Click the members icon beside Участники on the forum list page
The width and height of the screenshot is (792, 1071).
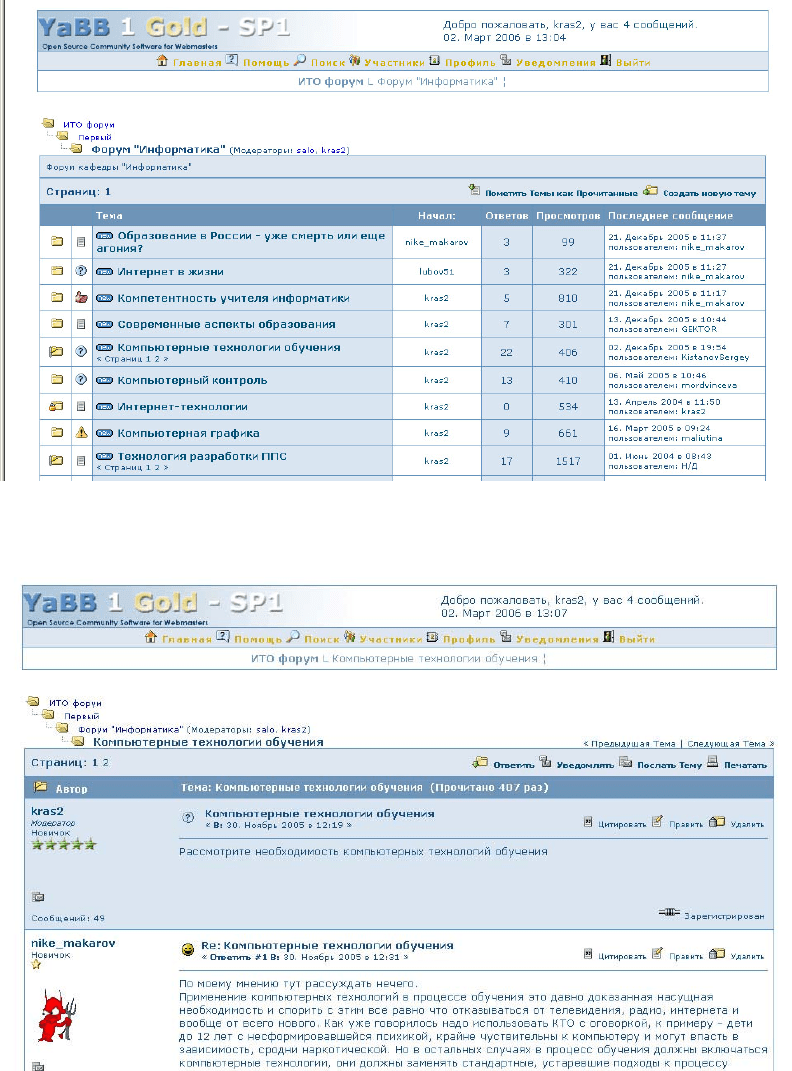(354, 60)
